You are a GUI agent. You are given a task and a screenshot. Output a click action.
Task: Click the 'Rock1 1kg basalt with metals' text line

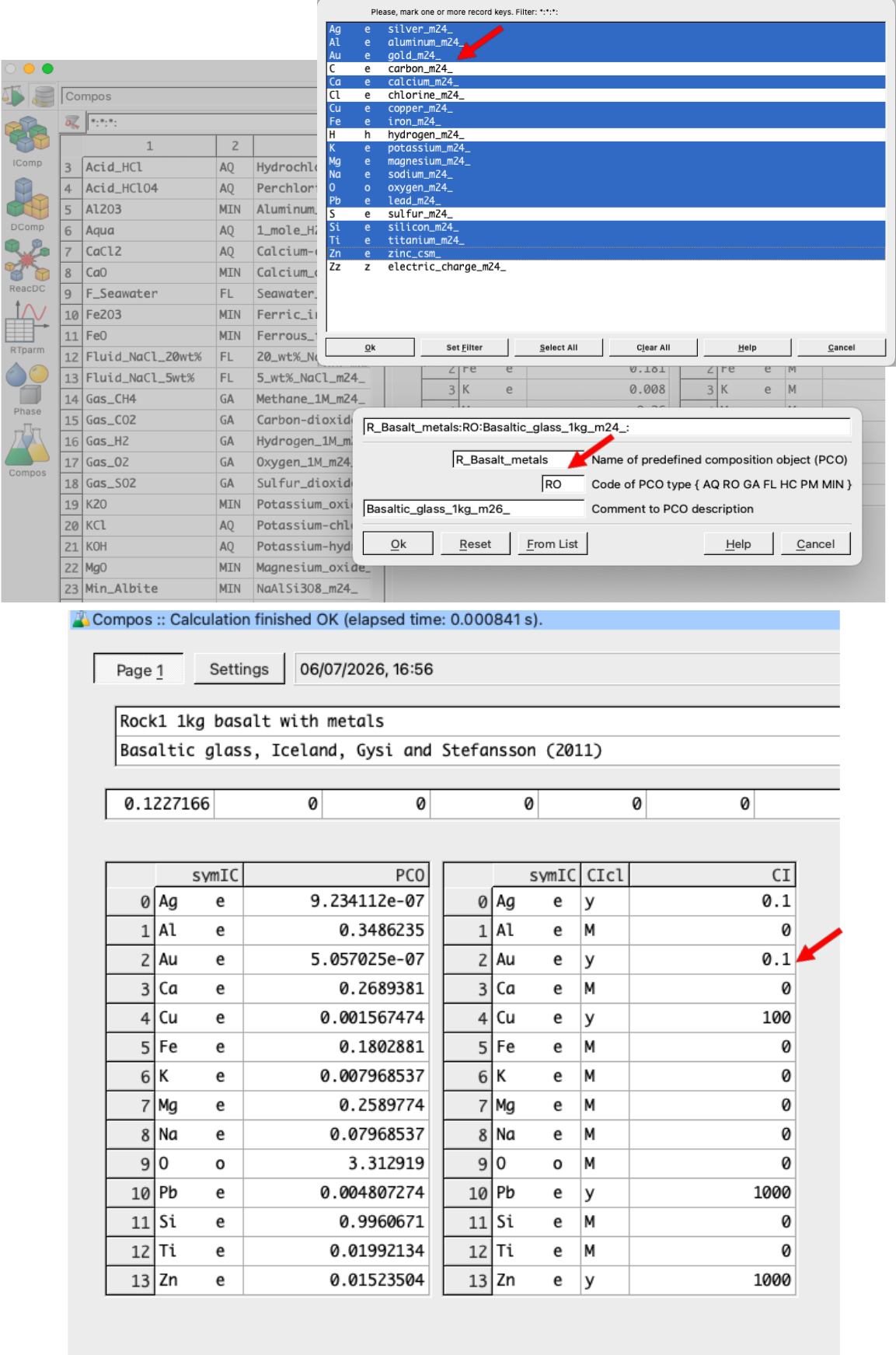point(478,721)
